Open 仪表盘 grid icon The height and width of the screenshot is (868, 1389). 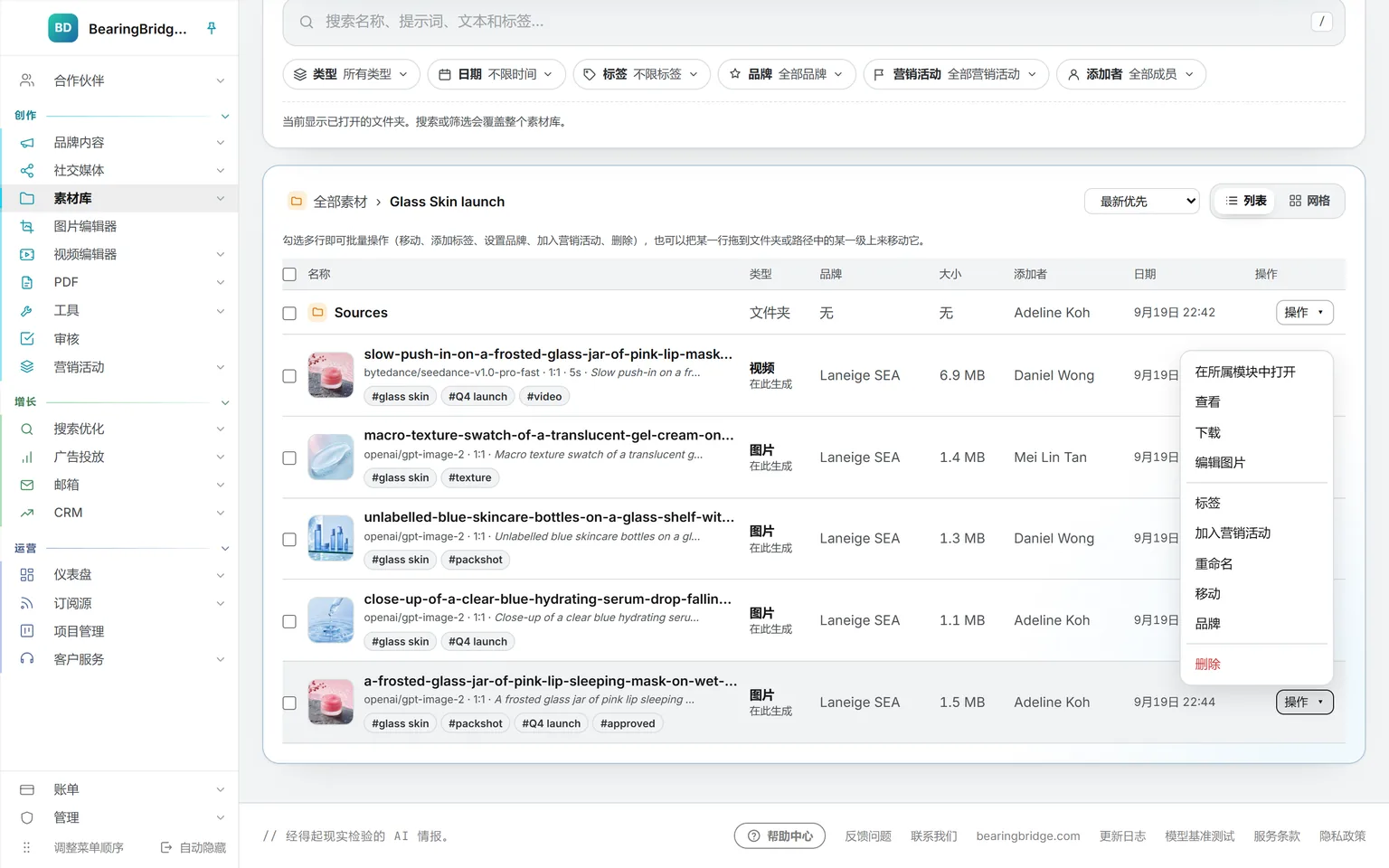[x=27, y=575]
